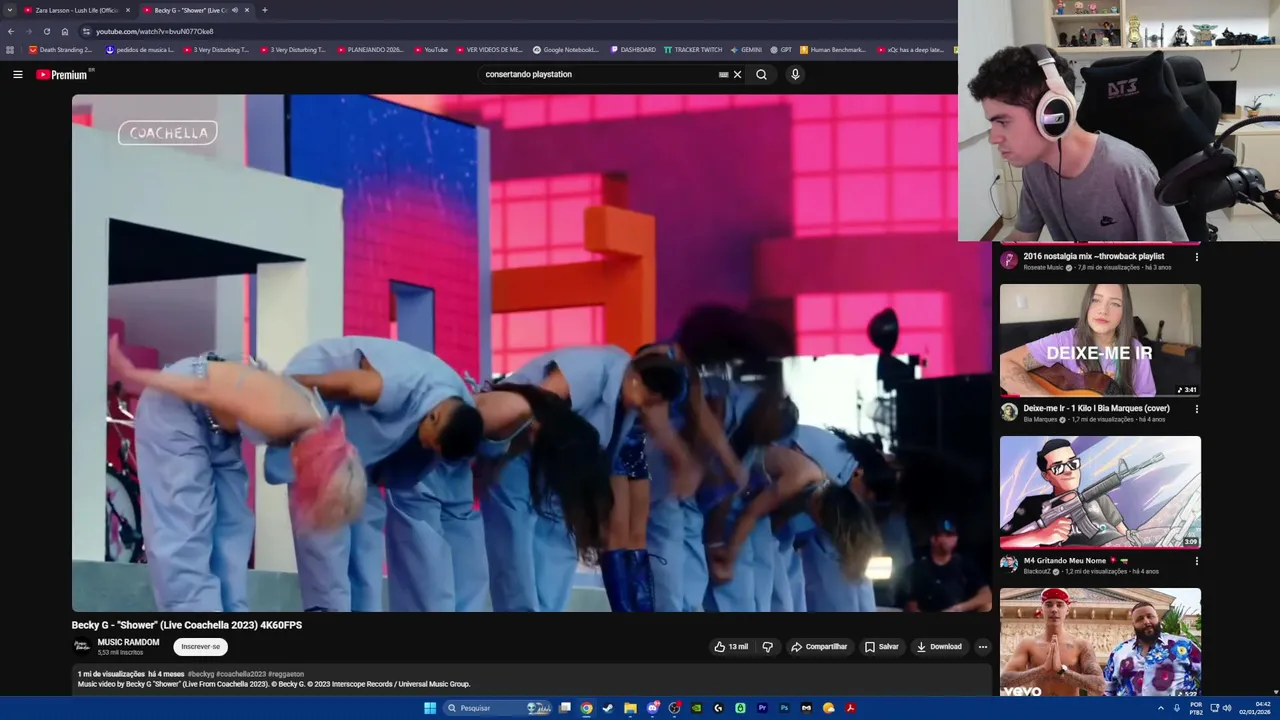Click the YouTube search input field
Viewport: 1280px width, 720px height.
[x=598, y=74]
